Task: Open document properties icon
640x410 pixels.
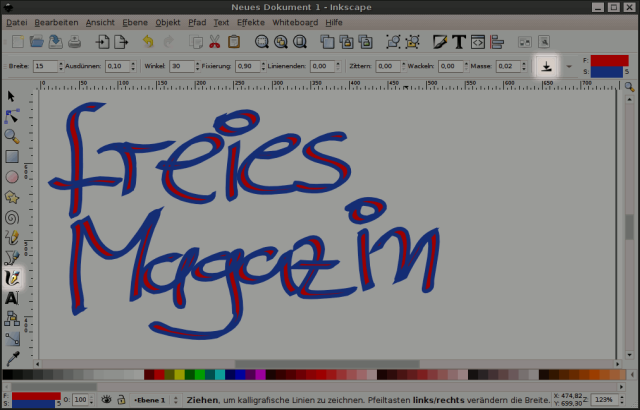Action: pos(544,42)
